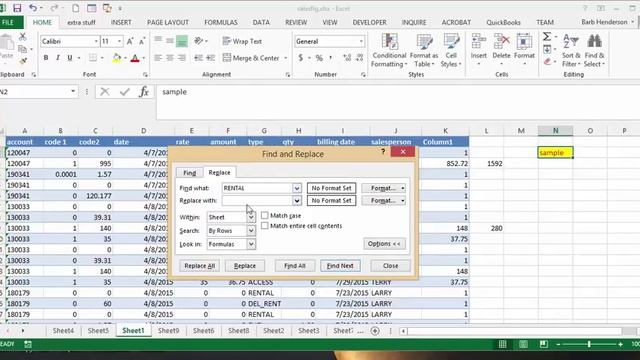The width and height of the screenshot is (640, 360).
Task: Click Close in Find and Replace
Action: tap(390, 266)
